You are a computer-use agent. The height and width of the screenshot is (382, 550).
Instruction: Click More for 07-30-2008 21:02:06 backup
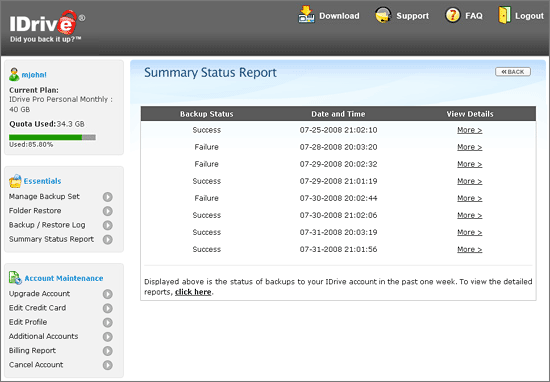click(470, 215)
